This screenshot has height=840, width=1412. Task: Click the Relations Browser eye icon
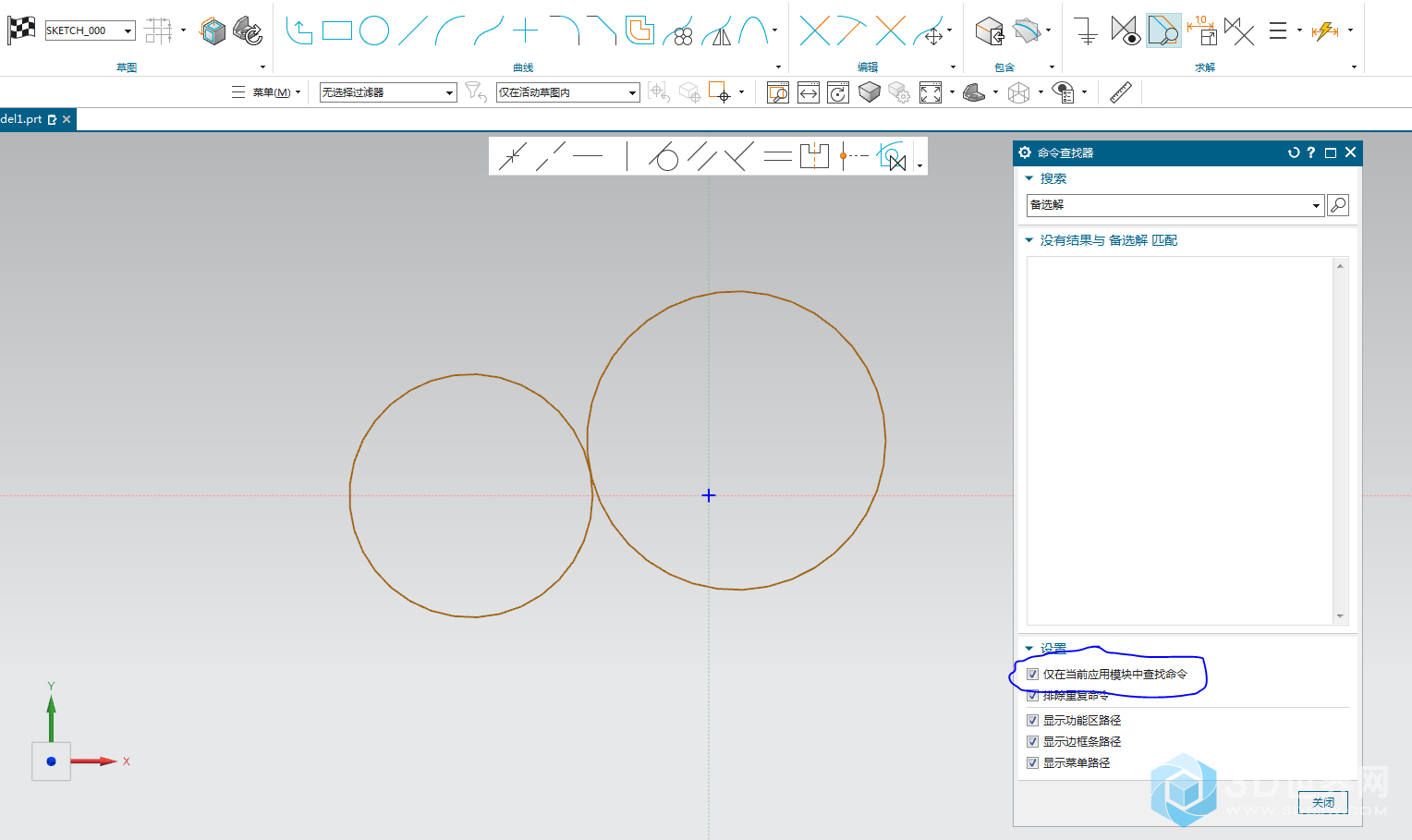[x=1125, y=31]
